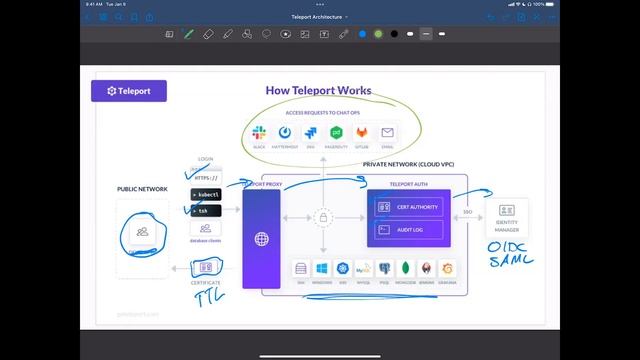Click the PagerDuty icon in the diagram

(336, 133)
